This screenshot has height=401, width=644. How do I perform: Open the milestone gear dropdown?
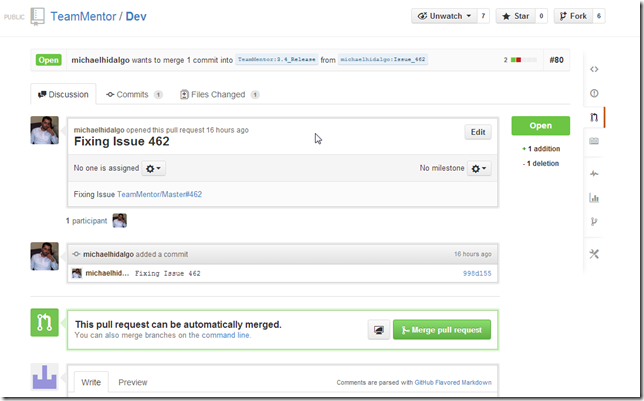[480, 169]
